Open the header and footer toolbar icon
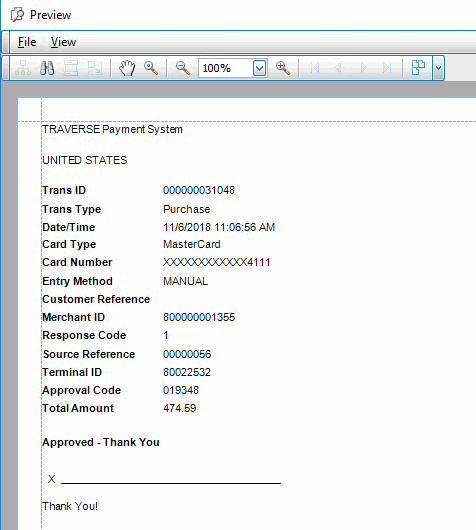This screenshot has width=476, height=530. [x=71, y=68]
